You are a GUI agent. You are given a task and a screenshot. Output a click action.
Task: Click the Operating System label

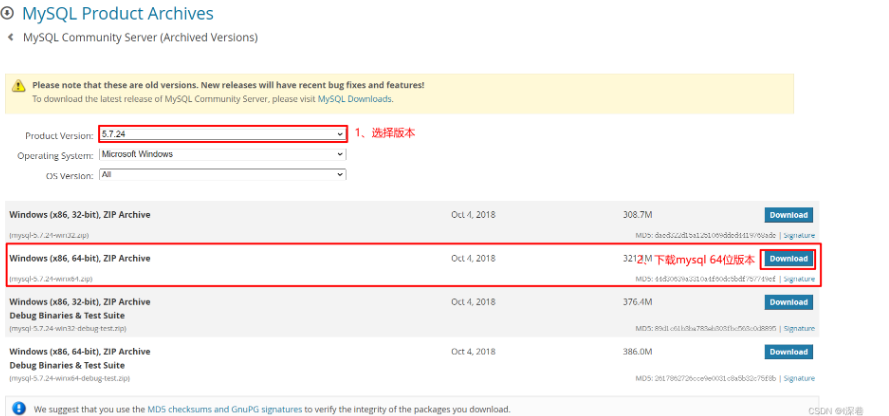point(55,156)
